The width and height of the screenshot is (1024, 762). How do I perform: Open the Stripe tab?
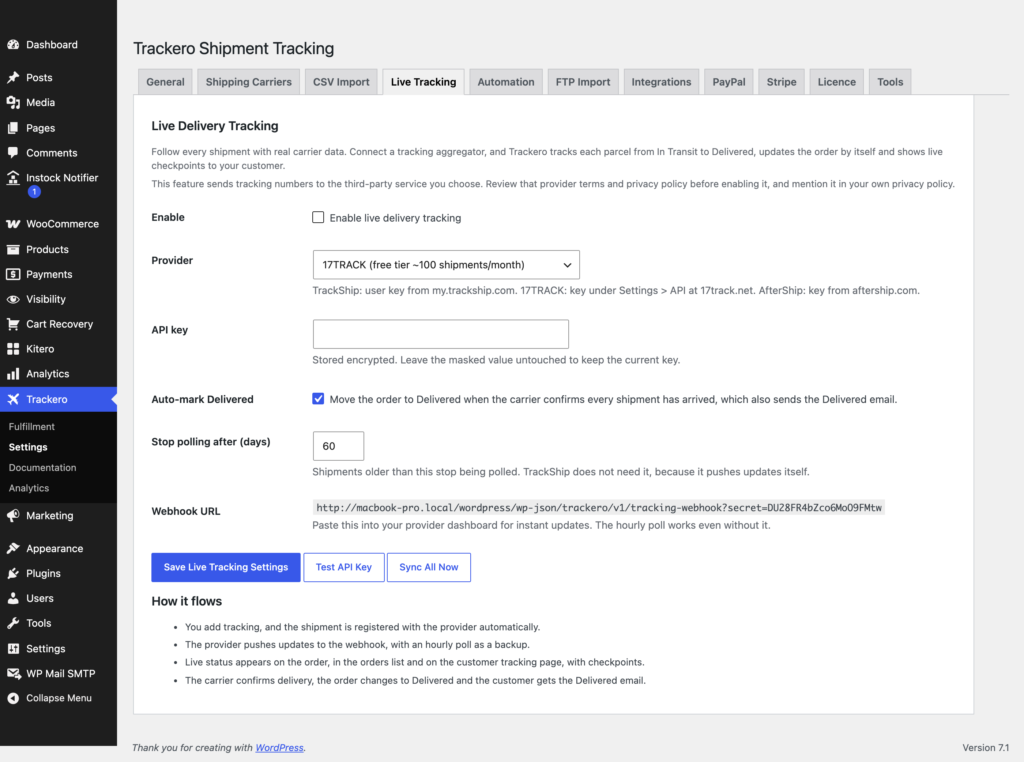(781, 82)
